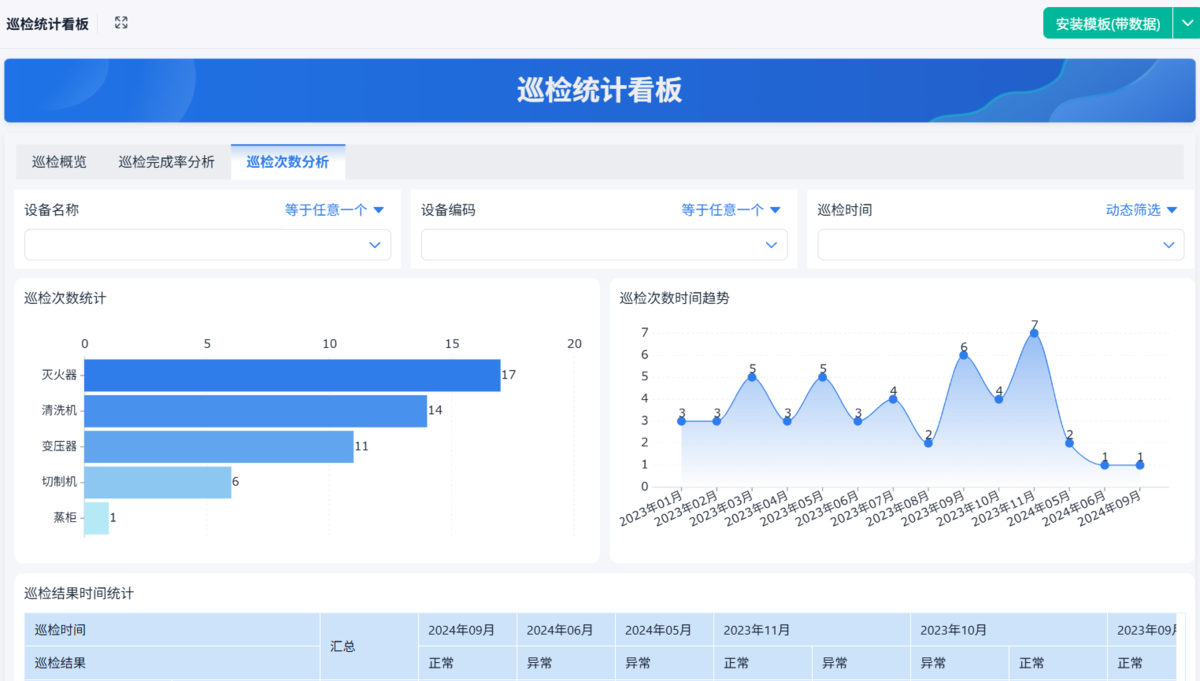Switch to the 巡检概览 tab

(59, 162)
